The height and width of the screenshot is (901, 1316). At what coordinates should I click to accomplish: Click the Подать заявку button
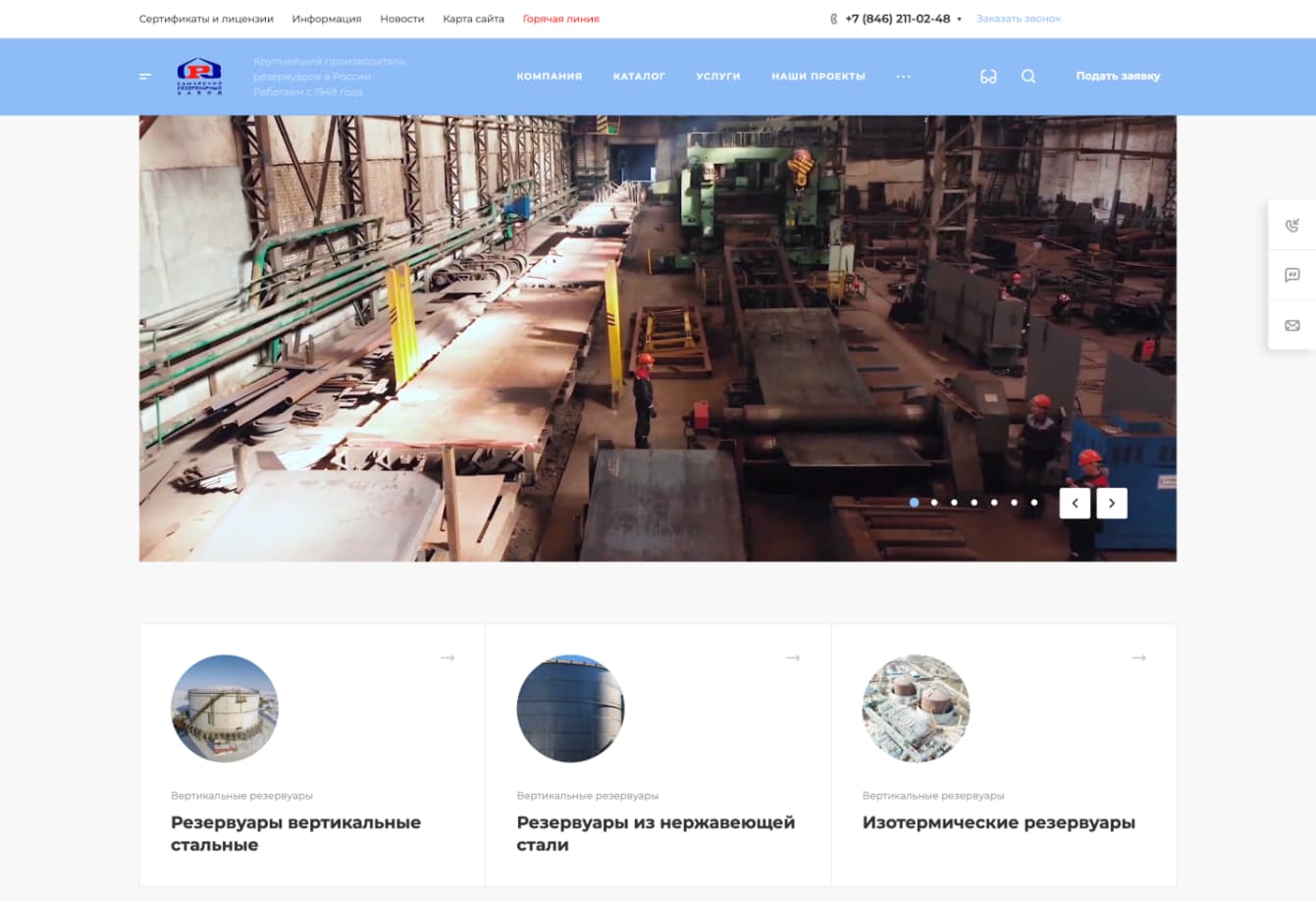pyautogui.click(x=1117, y=77)
